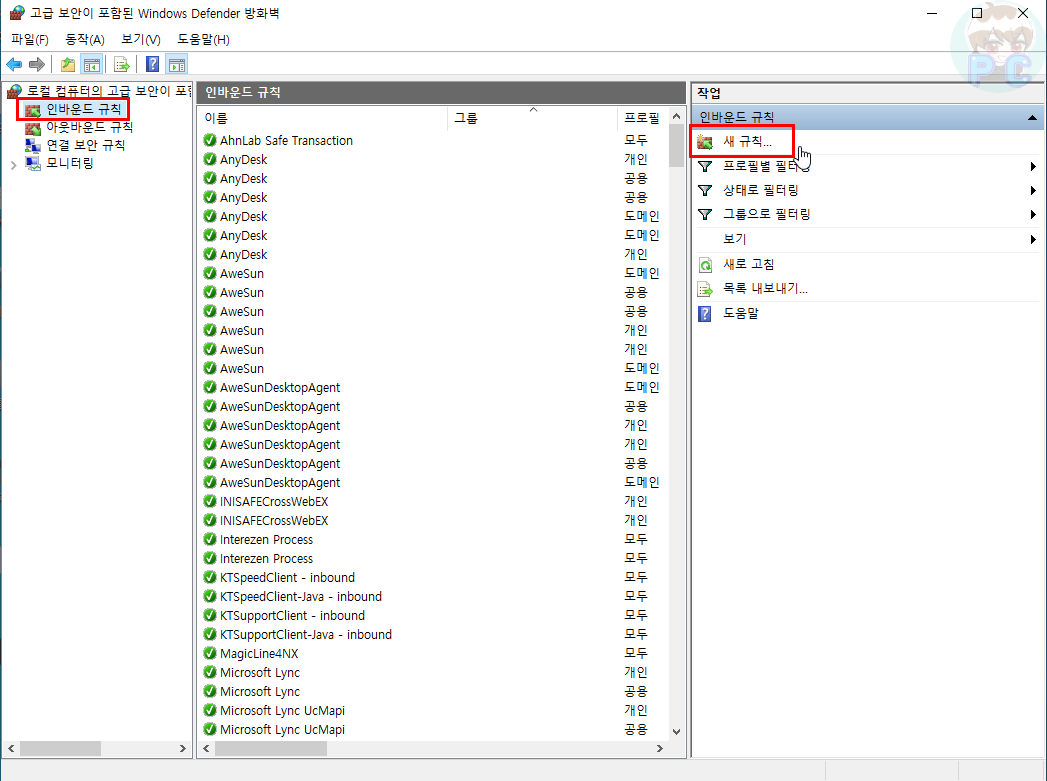The height and width of the screenshot is (781, 1047).
Task: Click the green check icon of KTSupportClient-Java - inbound
Action: (210, 634)
